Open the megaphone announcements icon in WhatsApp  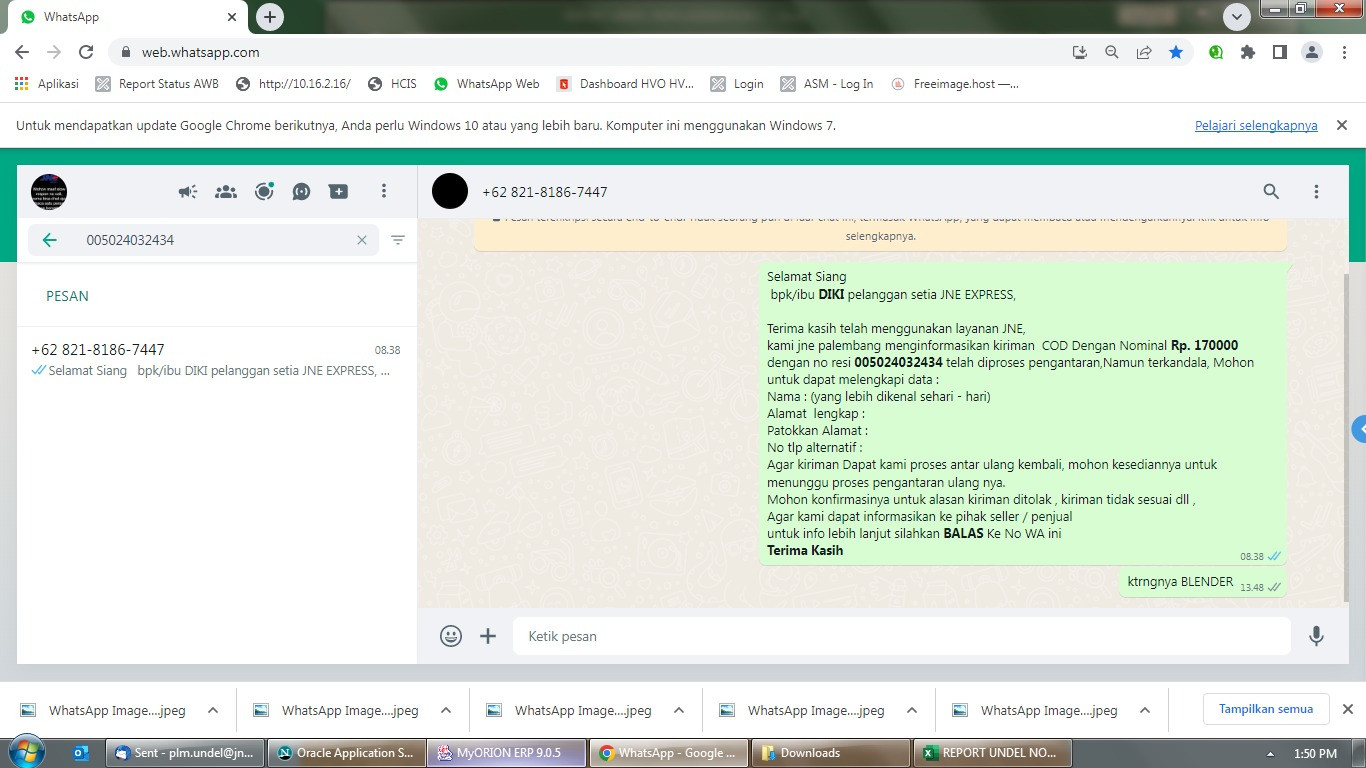point(188,191)
